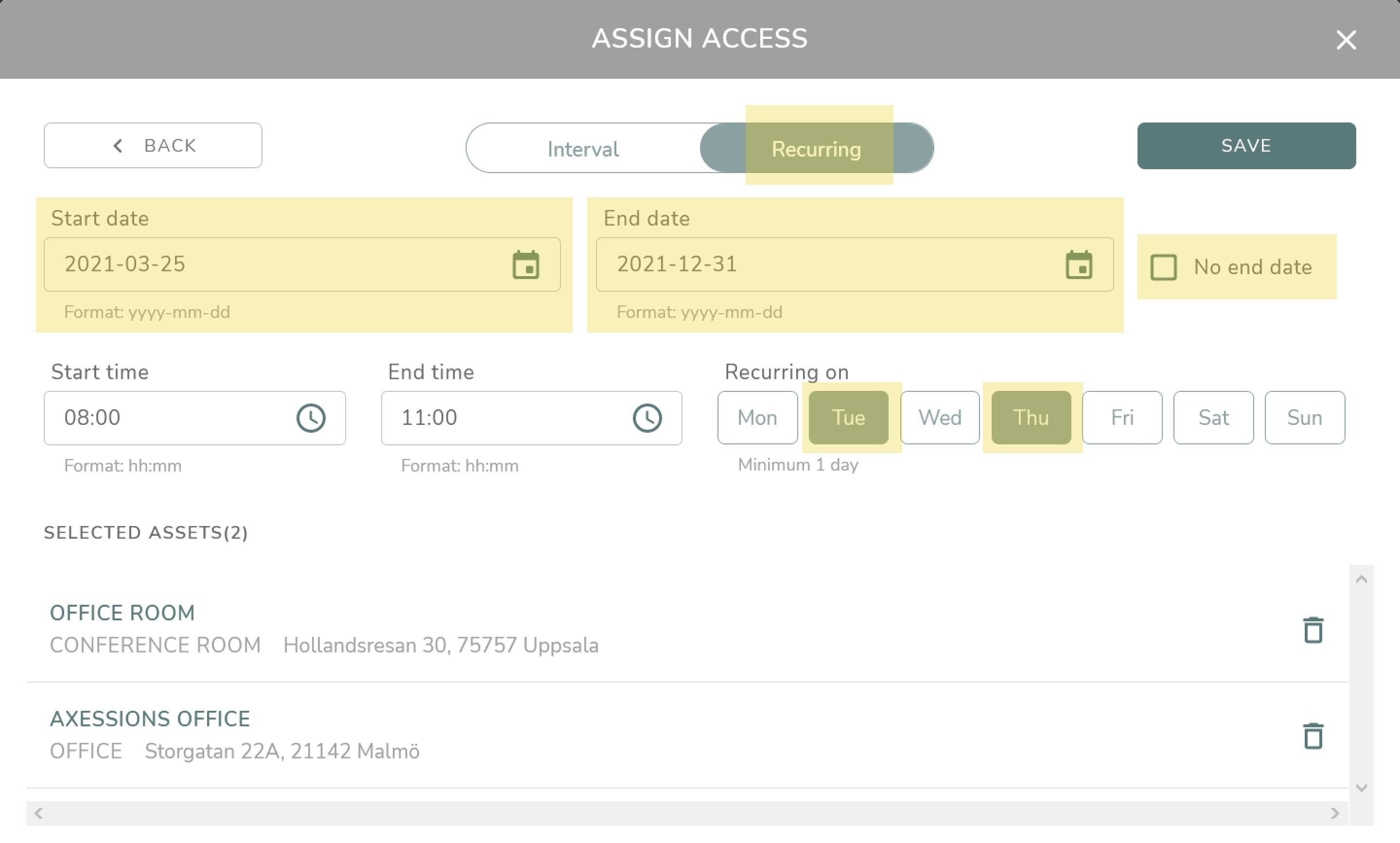The image size is (1400, 843).
Task: Delete the AXESSIONS OFFICE asset with trash icon
Action: (x=1313, y=736)
